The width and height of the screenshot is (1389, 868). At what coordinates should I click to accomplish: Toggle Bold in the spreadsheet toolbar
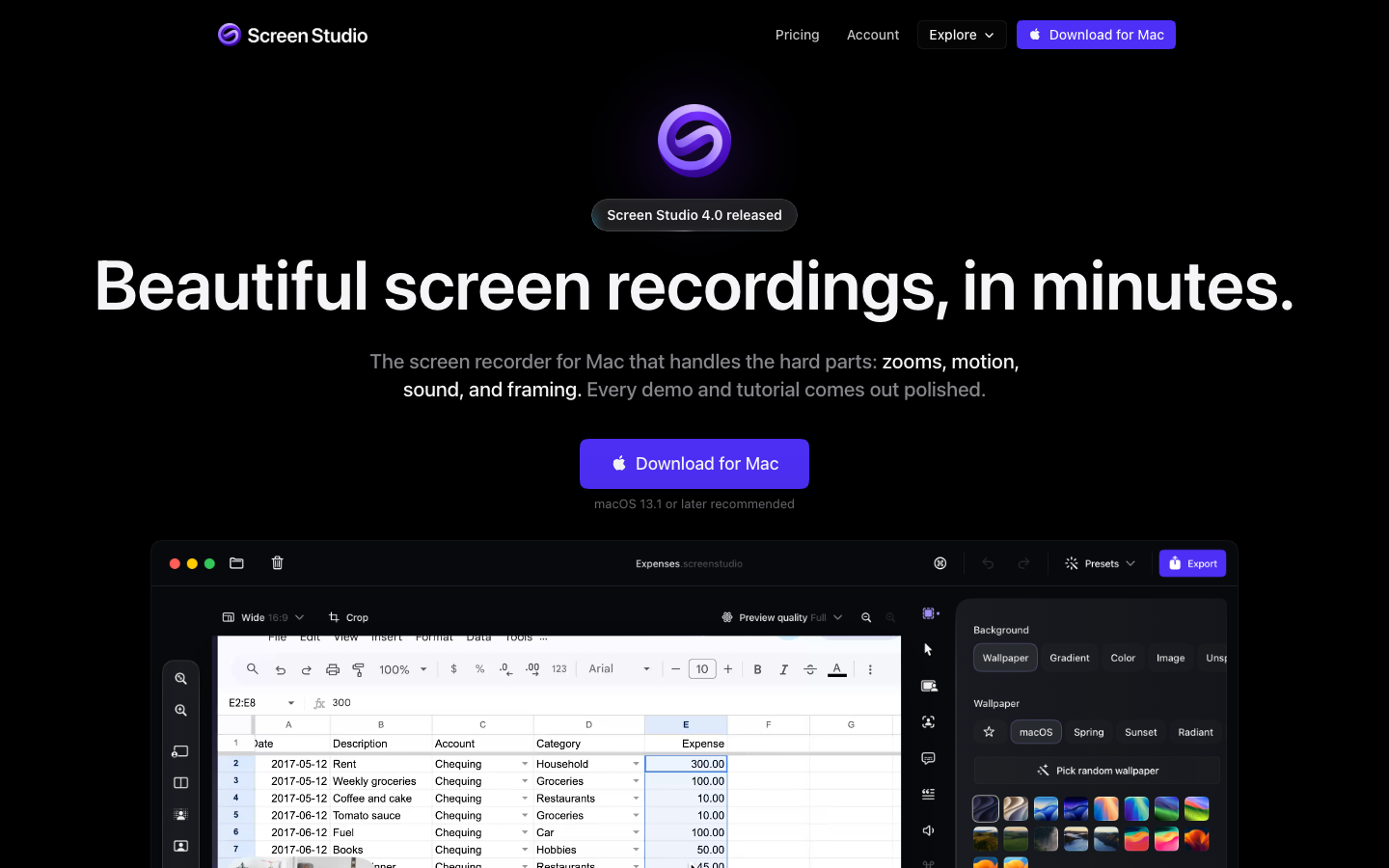(758, 669)
